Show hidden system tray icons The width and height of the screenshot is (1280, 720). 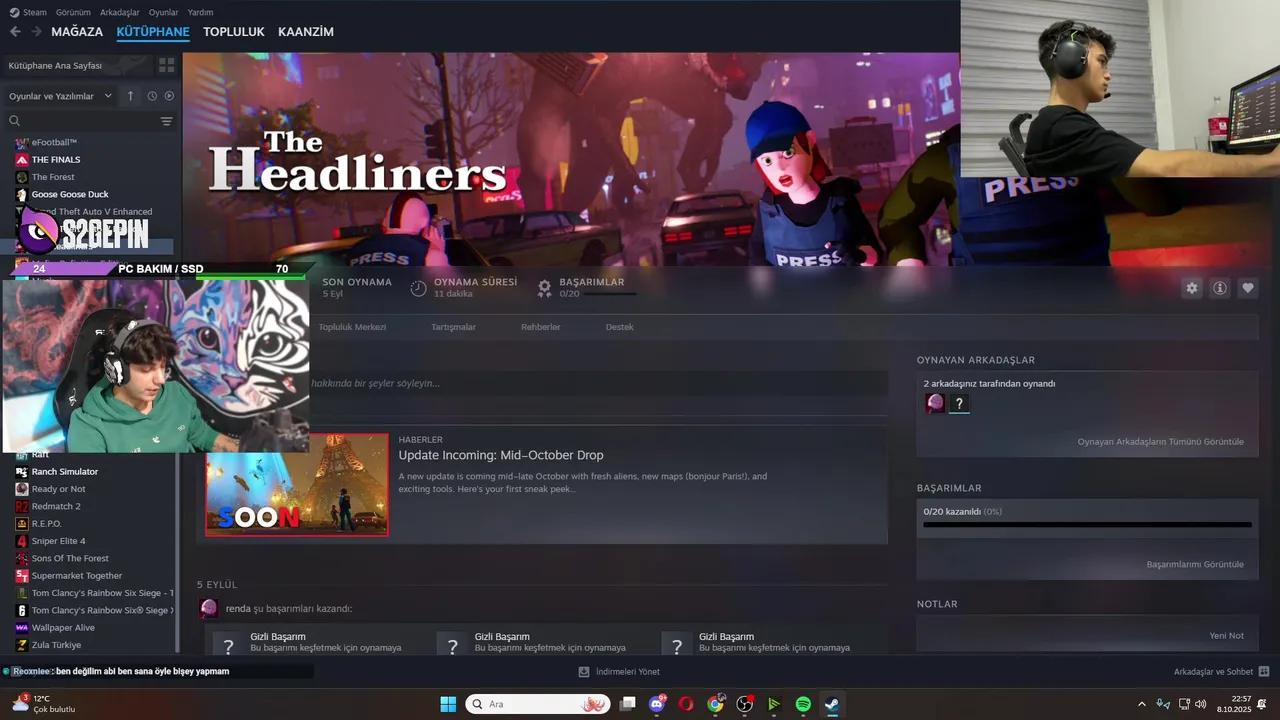coord(1142,704)
